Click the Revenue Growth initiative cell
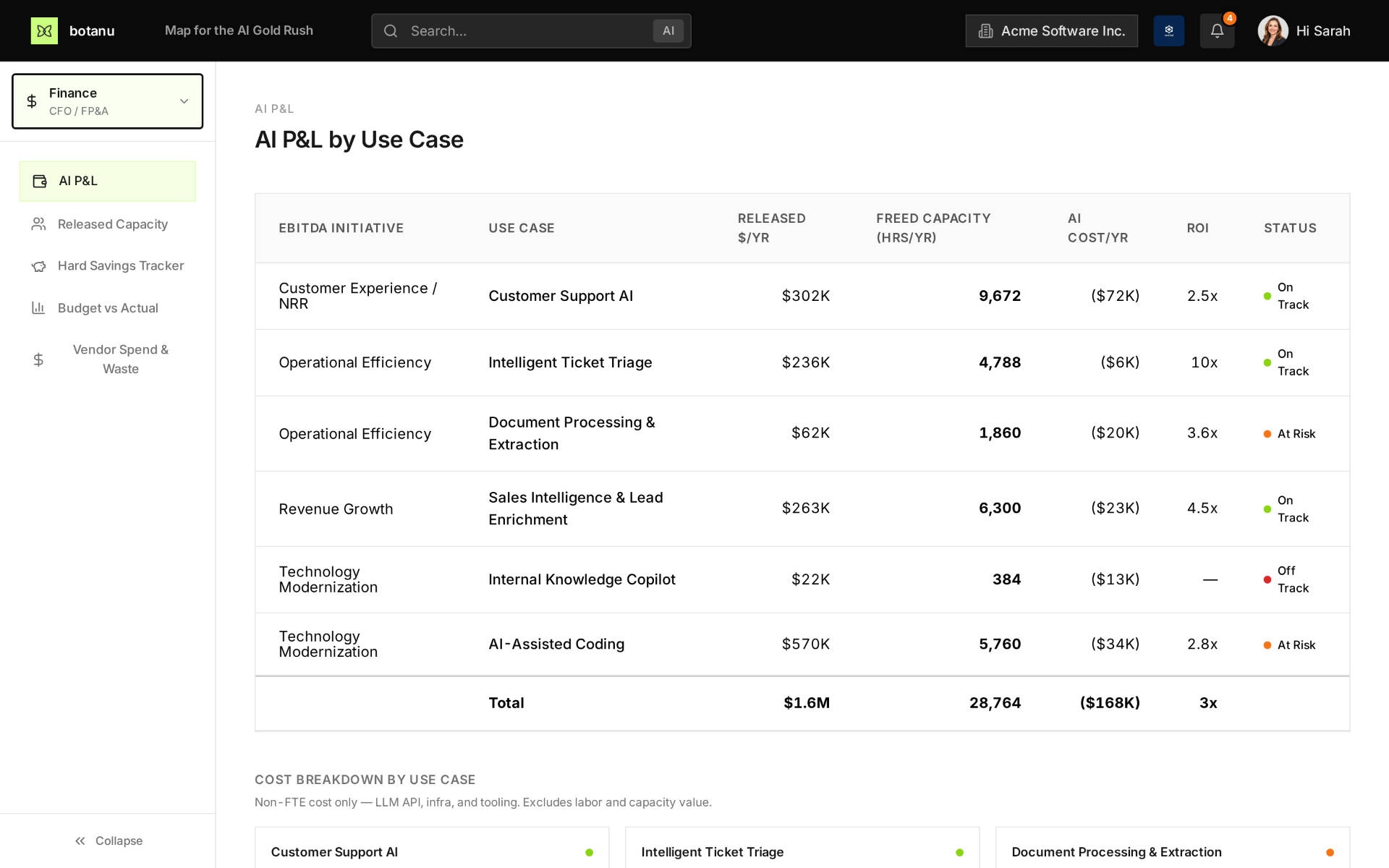Screen dimensions: 1389x868 pos(336,509)
